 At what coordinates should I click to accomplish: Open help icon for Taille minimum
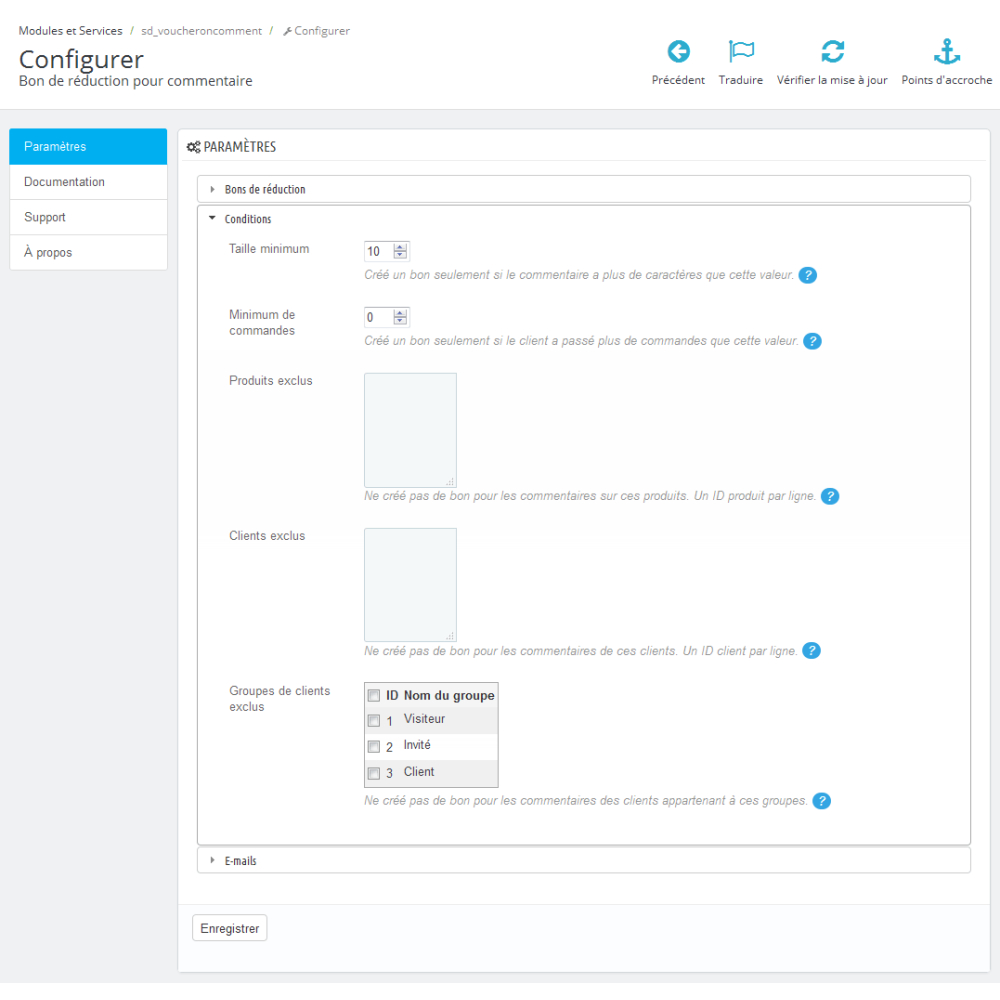(808, 275)
